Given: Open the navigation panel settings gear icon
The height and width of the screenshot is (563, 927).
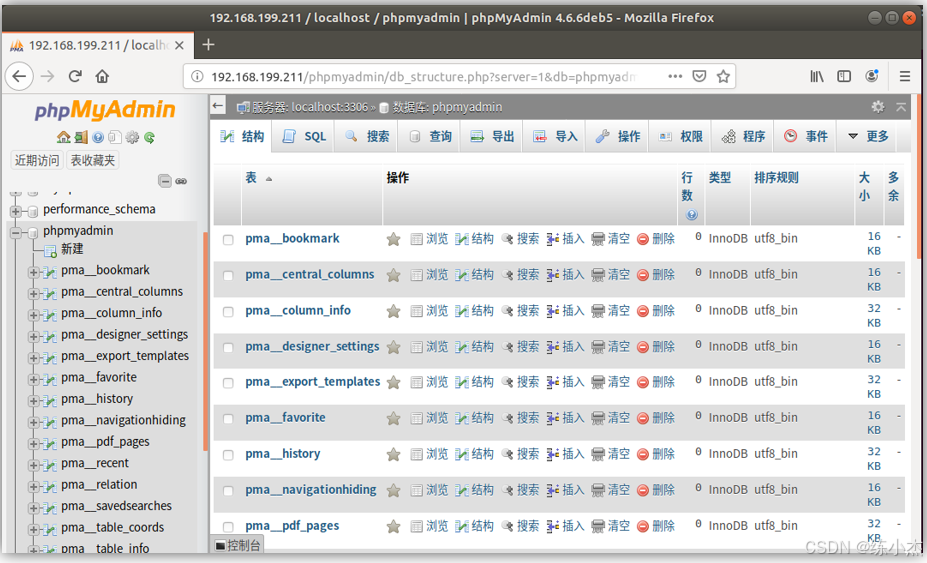Looking at the screenshot, I should pos(132,137).
